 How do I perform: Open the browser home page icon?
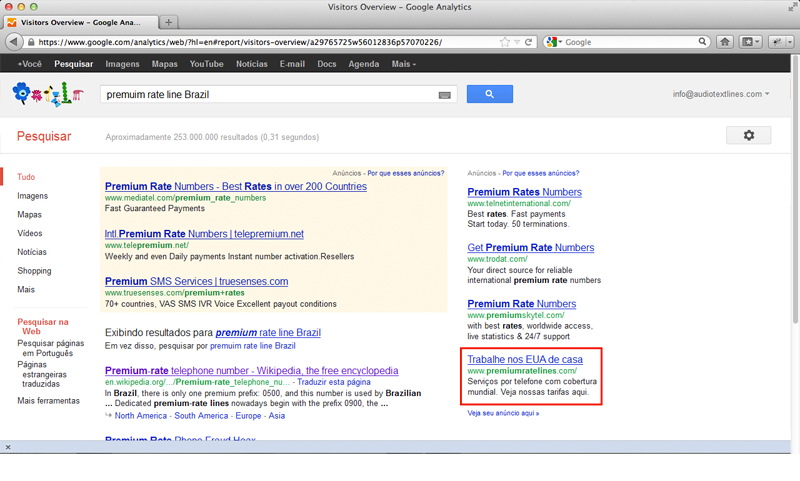[x=724, y=42]
